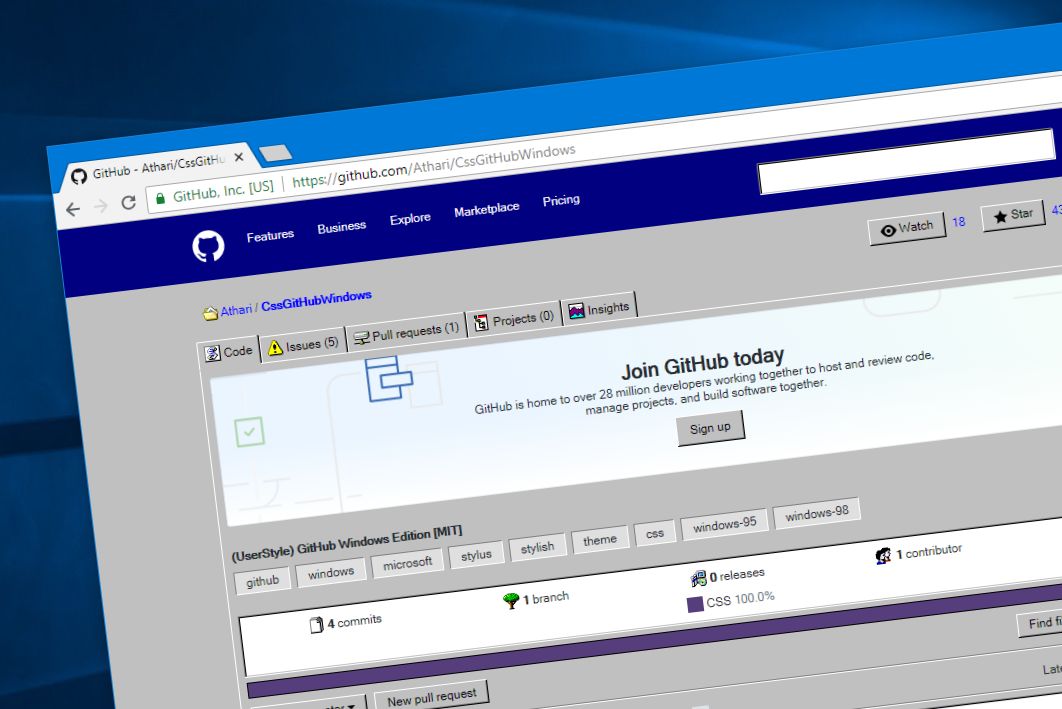This screenshot has width=1062, height=709.
Task: Open Features in the top navigation
Action: [x=270, y=236]
